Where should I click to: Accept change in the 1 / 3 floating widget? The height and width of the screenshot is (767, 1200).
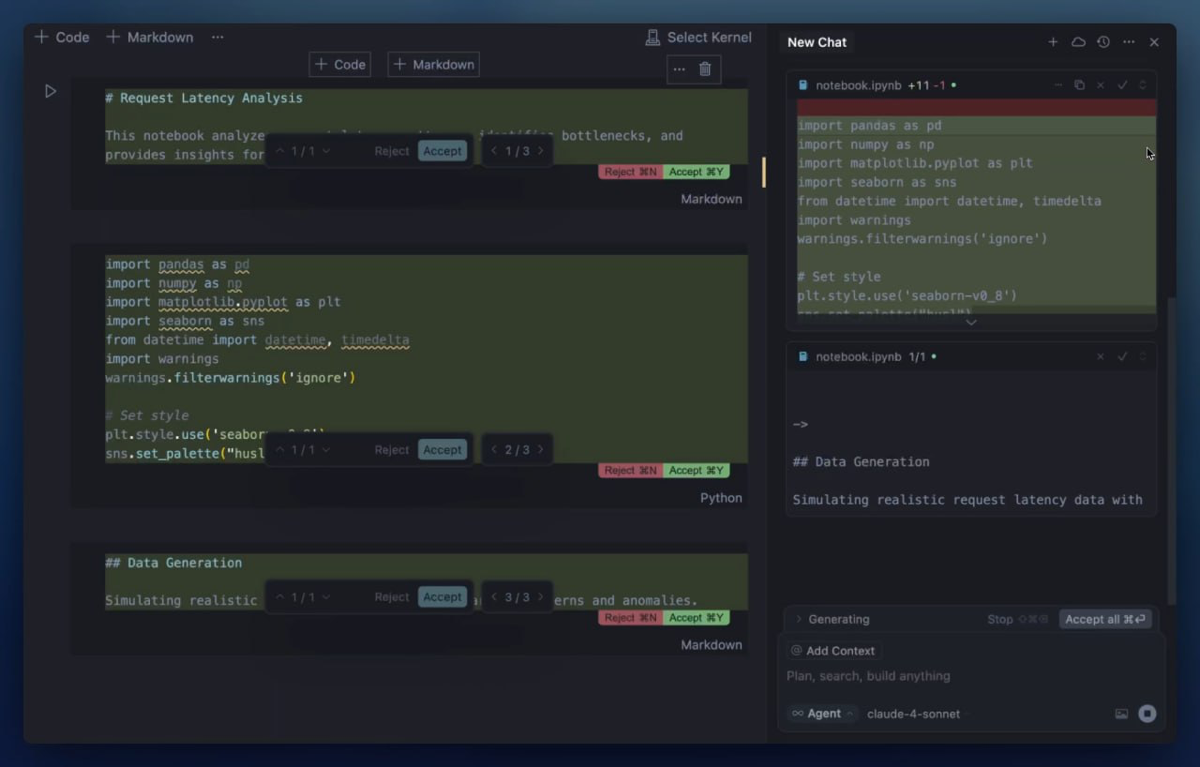tap(442, 151)
